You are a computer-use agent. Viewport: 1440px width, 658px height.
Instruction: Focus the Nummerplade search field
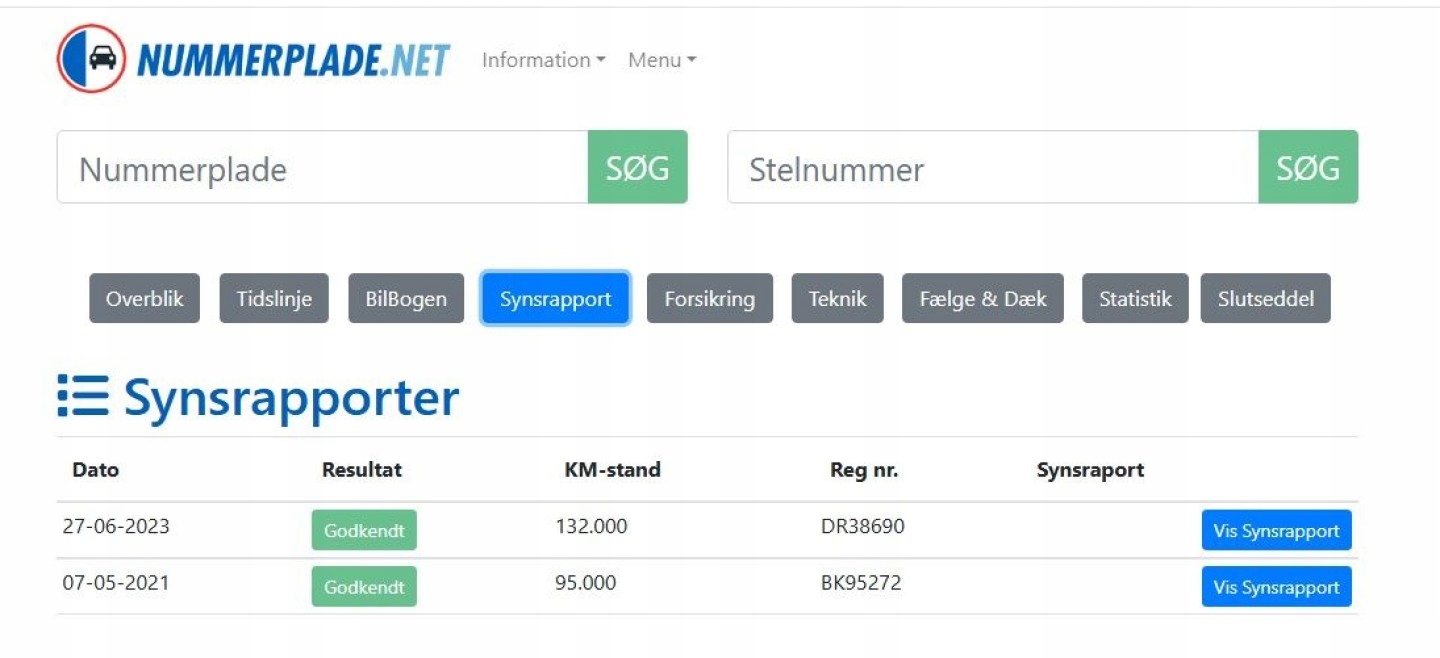click(322, 168)
